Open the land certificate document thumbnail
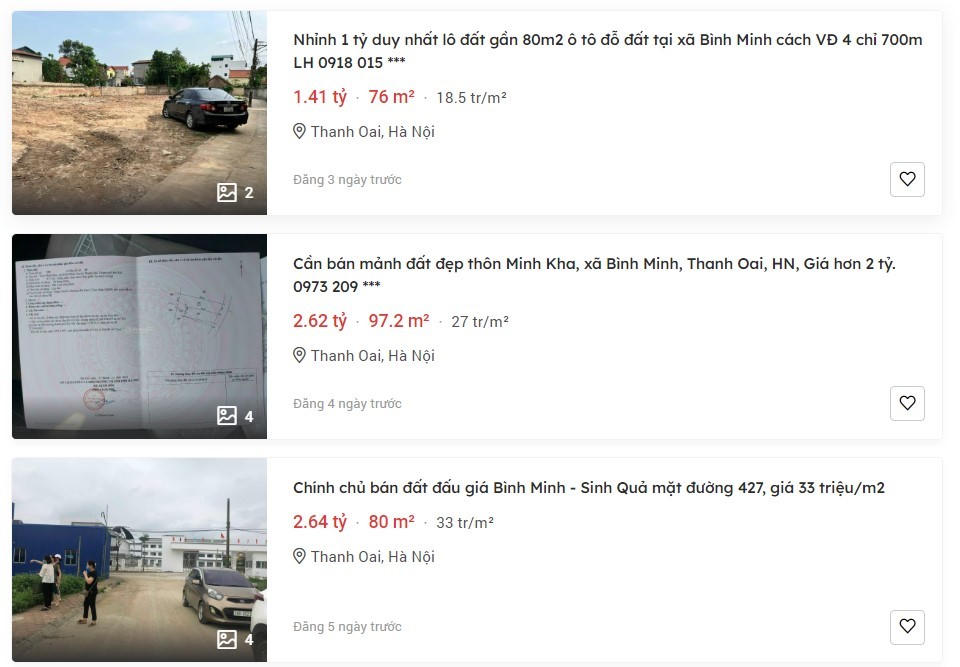This screenshot has height=667, width=960. click(x=140, y=336)
